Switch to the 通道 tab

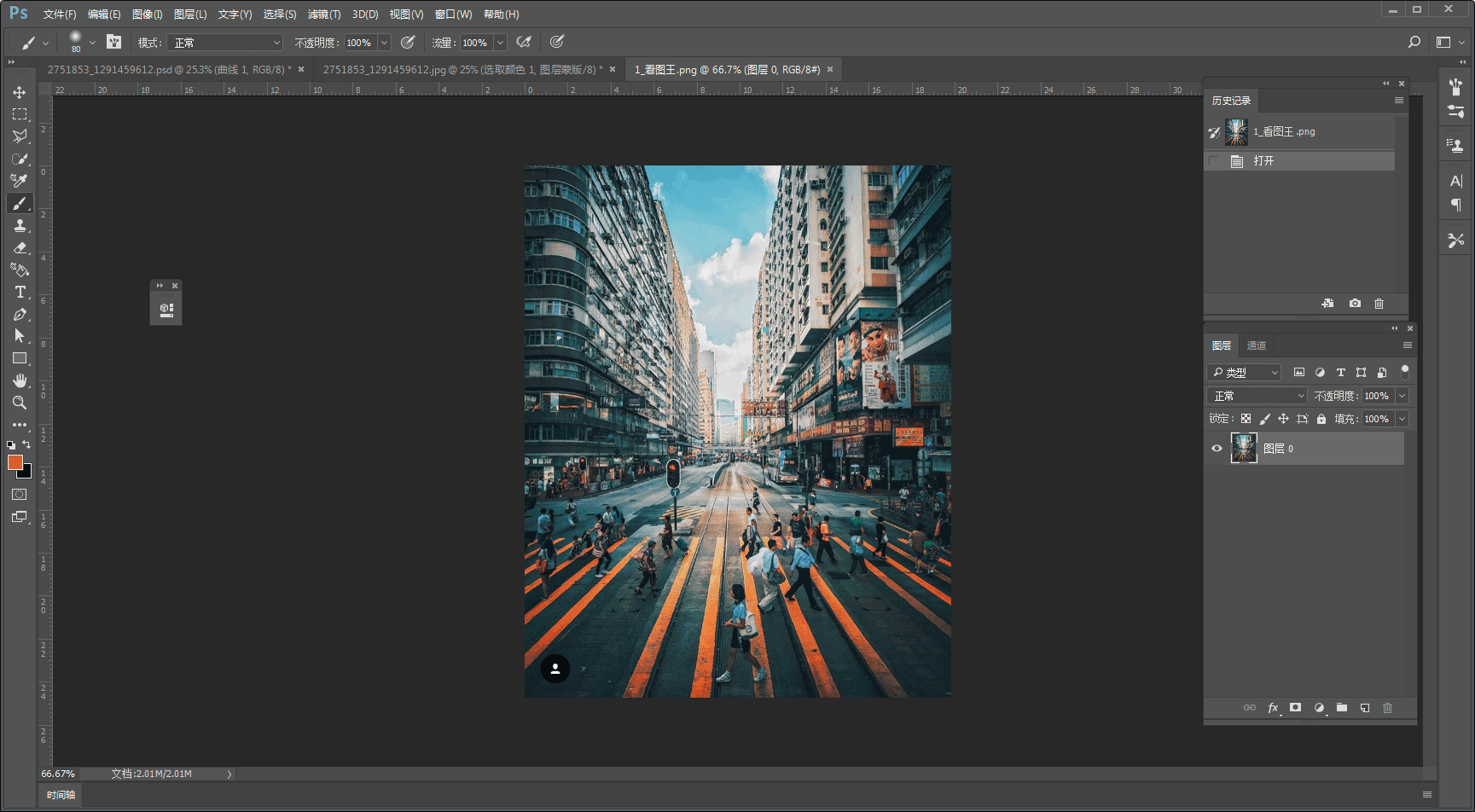pyautogui.click(x=1256, y=345)
